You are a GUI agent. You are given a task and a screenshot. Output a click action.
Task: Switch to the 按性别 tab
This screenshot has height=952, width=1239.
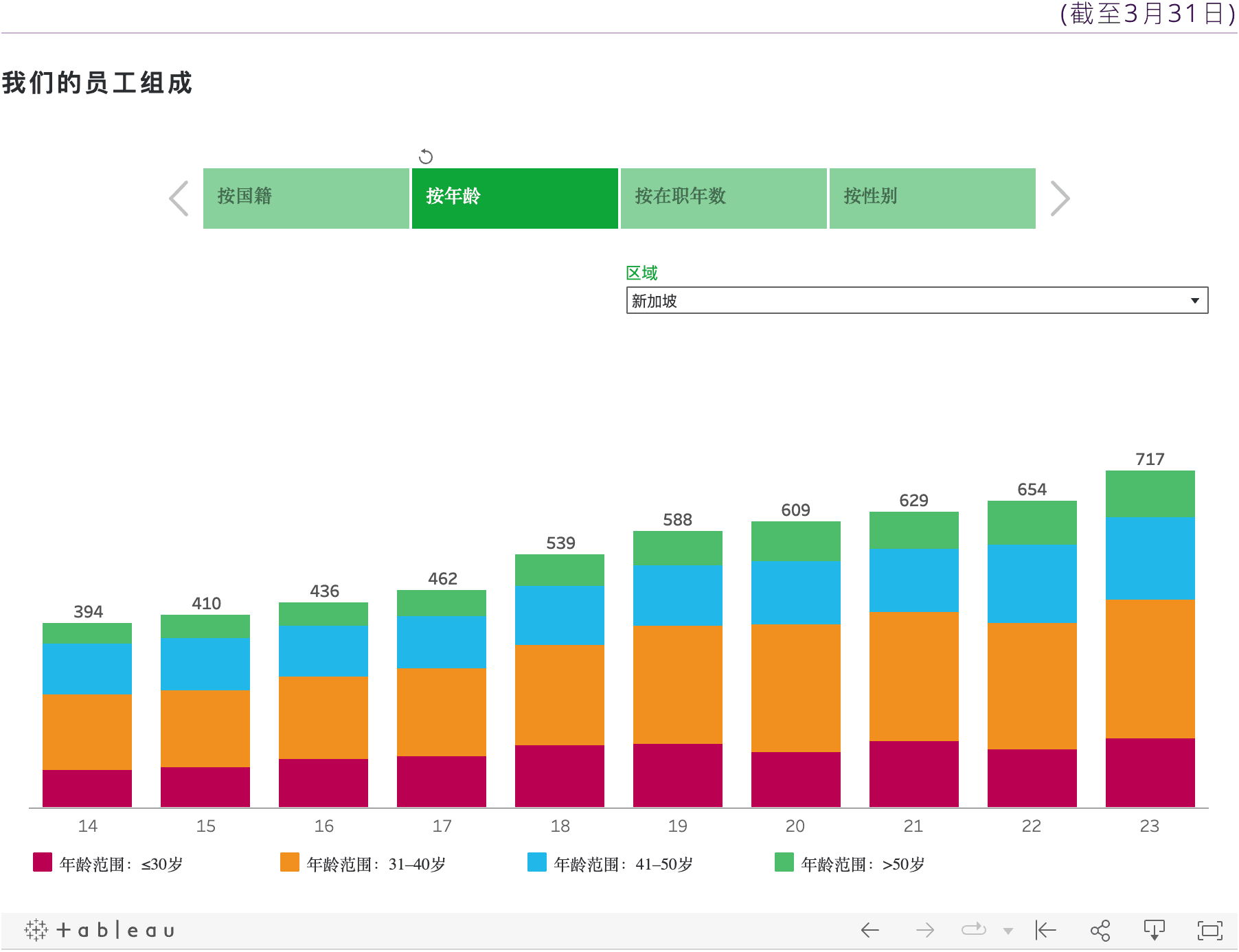pos(933,199)
